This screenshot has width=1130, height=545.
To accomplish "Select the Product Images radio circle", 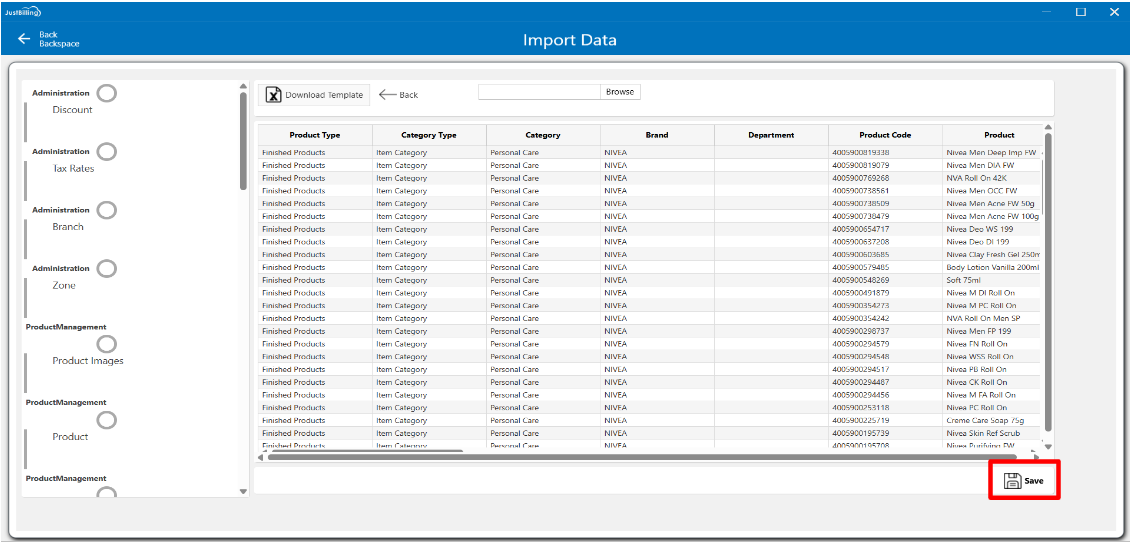I will pyautogui.click(x=106, y=344).
